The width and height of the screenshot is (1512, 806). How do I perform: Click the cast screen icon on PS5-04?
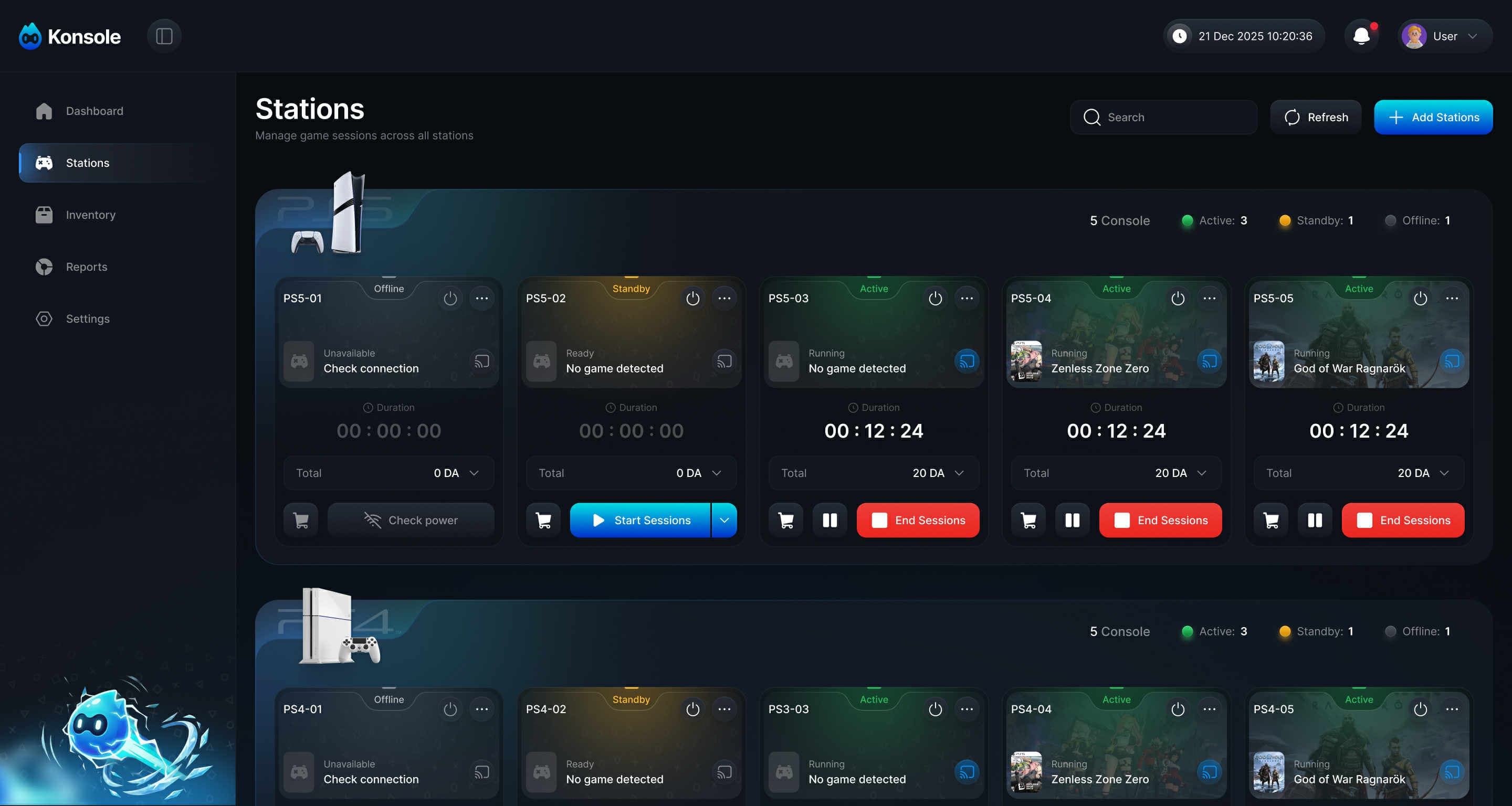(1209, 362)
